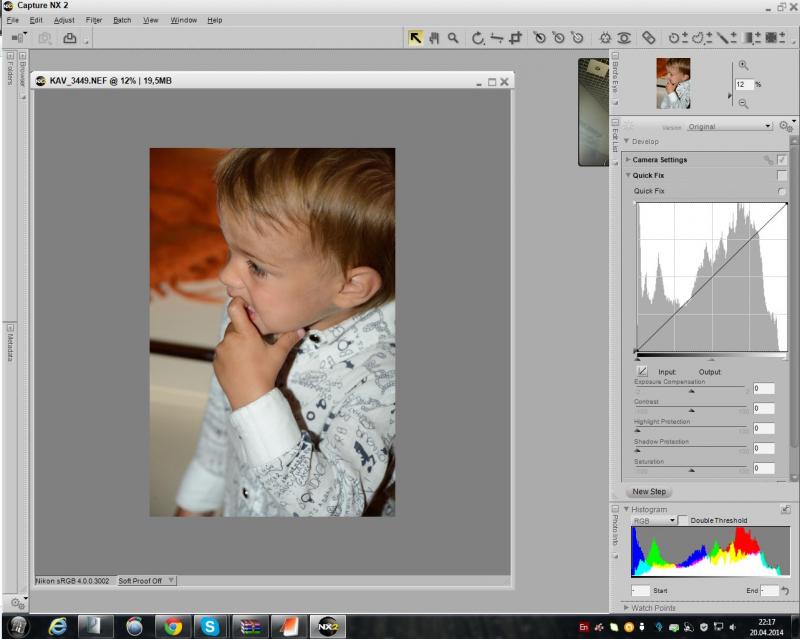Select the Black Control Point tool
Image resolution: width=800 pixels, height=639 pixels.
point(540,38)
